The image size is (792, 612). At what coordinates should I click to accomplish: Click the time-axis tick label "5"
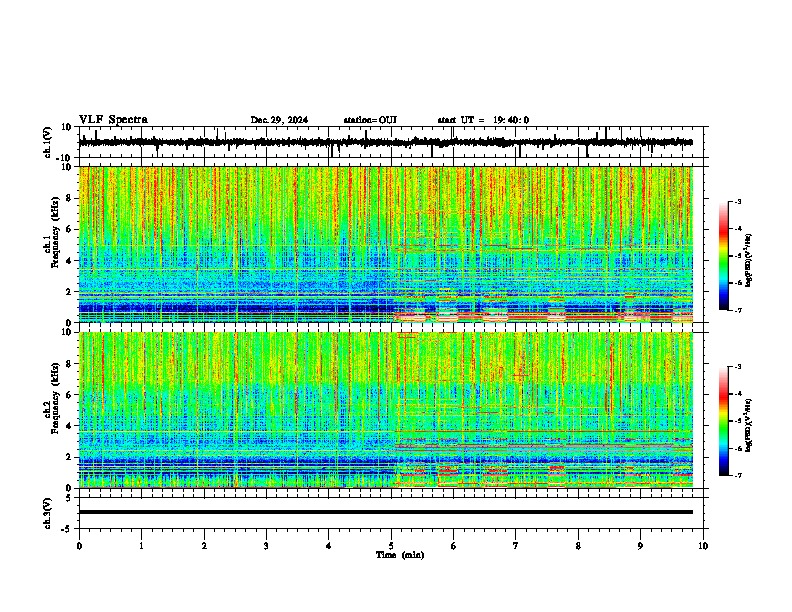coord(391,546)
